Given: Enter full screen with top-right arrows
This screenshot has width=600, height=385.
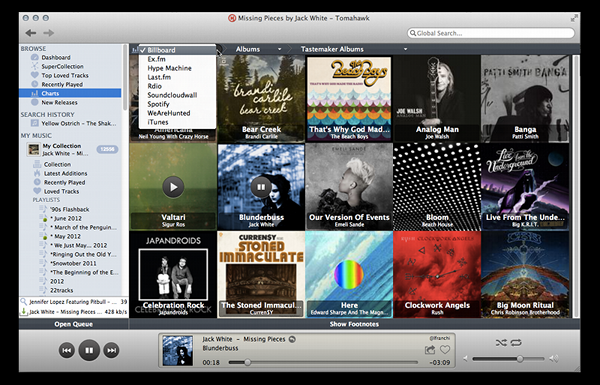Looking at the screenshot, I should [574, 18].
